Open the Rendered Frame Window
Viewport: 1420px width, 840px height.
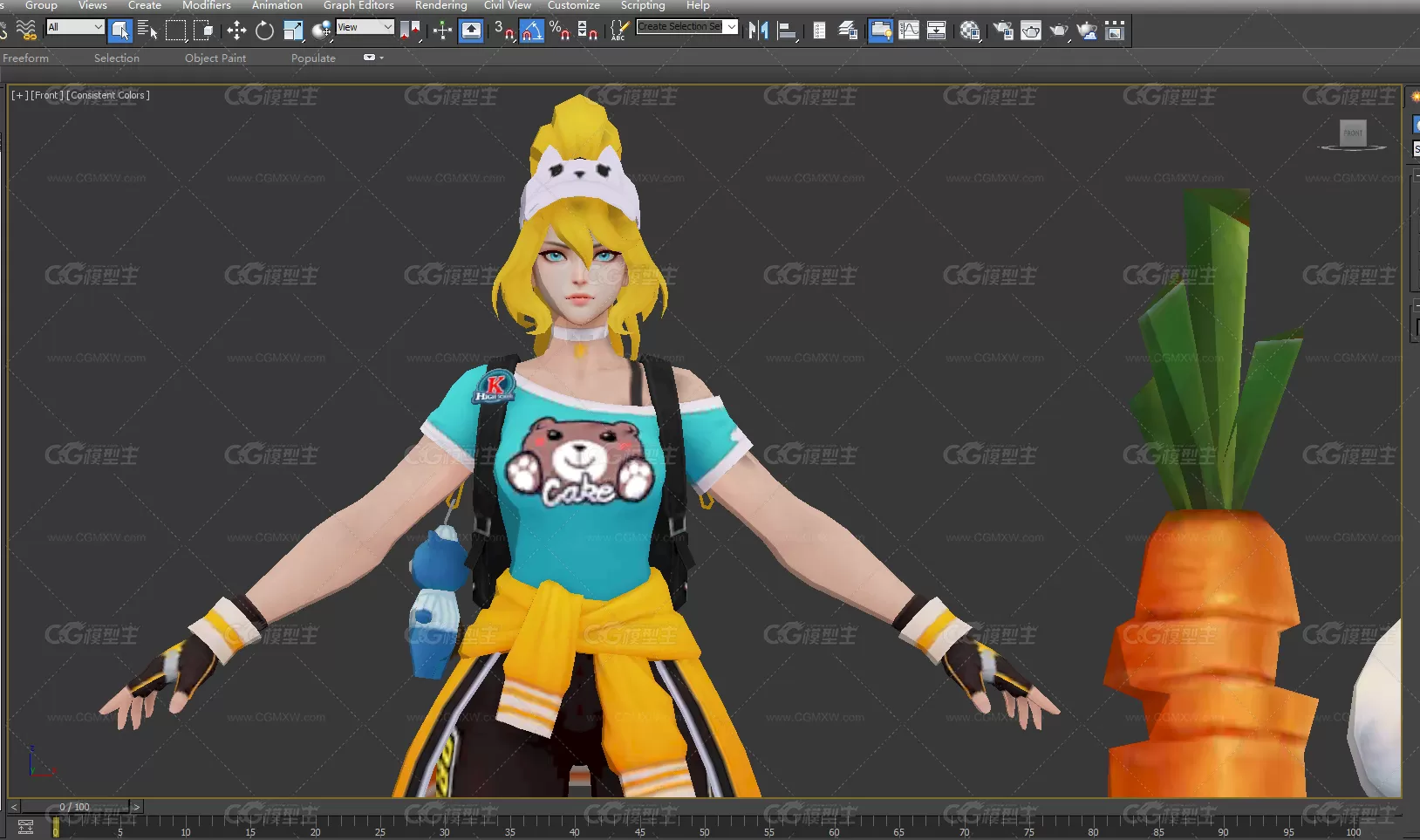[x=1030, y=31]
